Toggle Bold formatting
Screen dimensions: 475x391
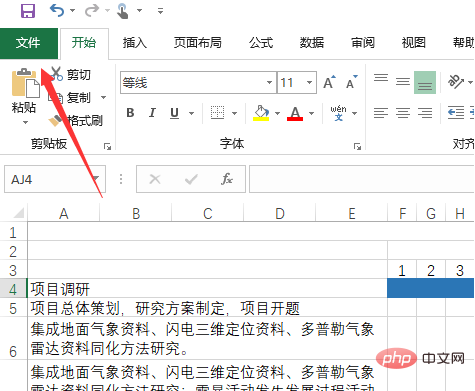pos(130,113)
